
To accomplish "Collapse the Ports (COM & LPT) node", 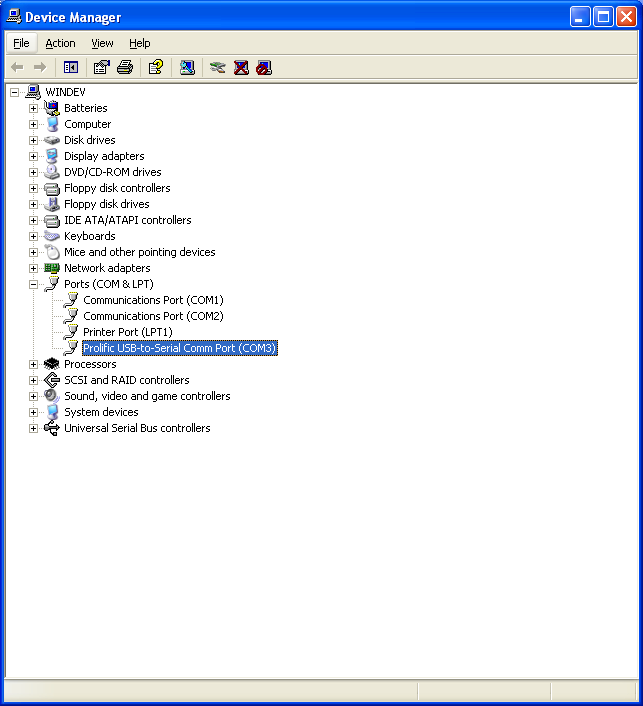I will click(33, 284).
